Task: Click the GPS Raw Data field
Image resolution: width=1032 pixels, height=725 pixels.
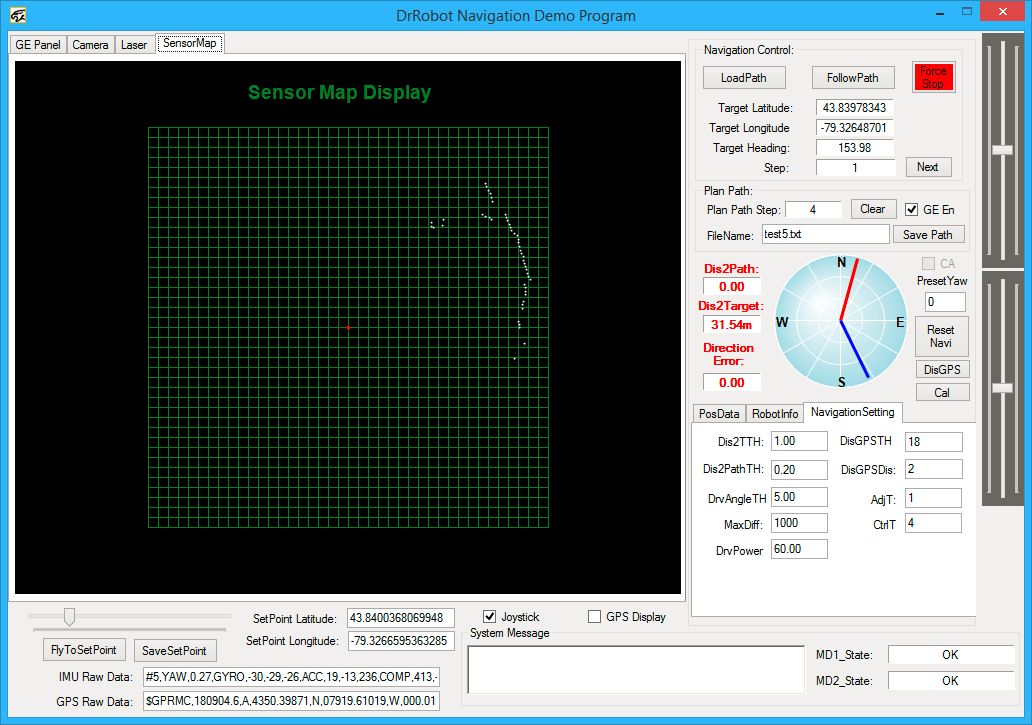Action: tap(292, 701)
